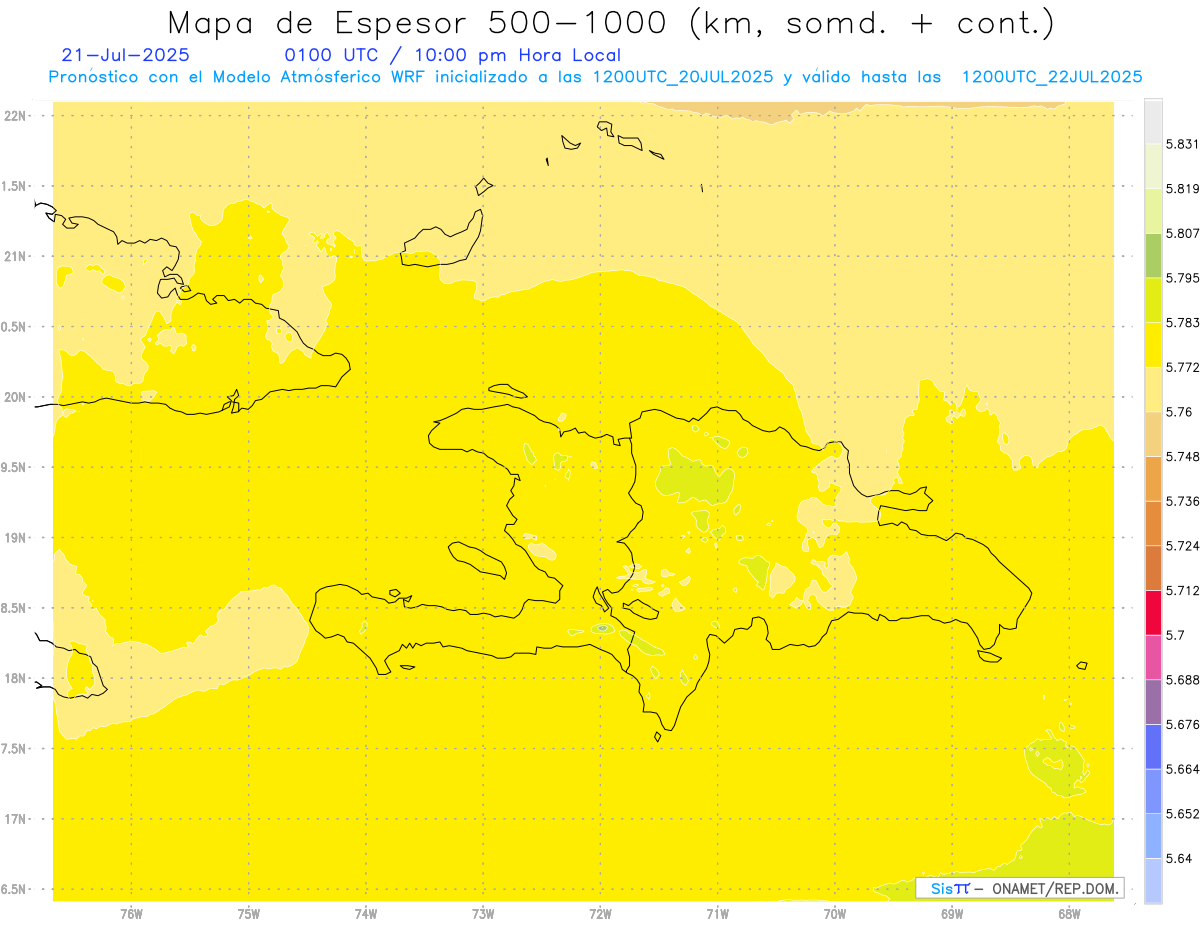
Task: Click the legend value 5.652
Action: coord(1183,814)
